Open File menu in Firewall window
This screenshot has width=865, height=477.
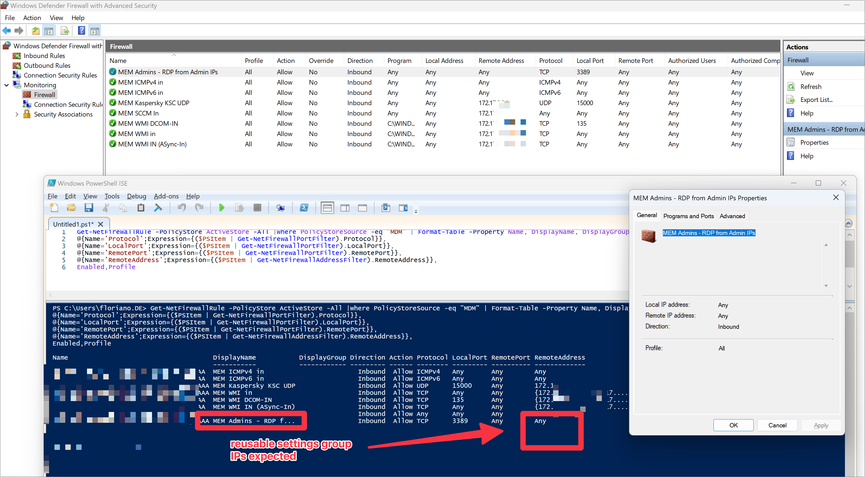[10, 18]
